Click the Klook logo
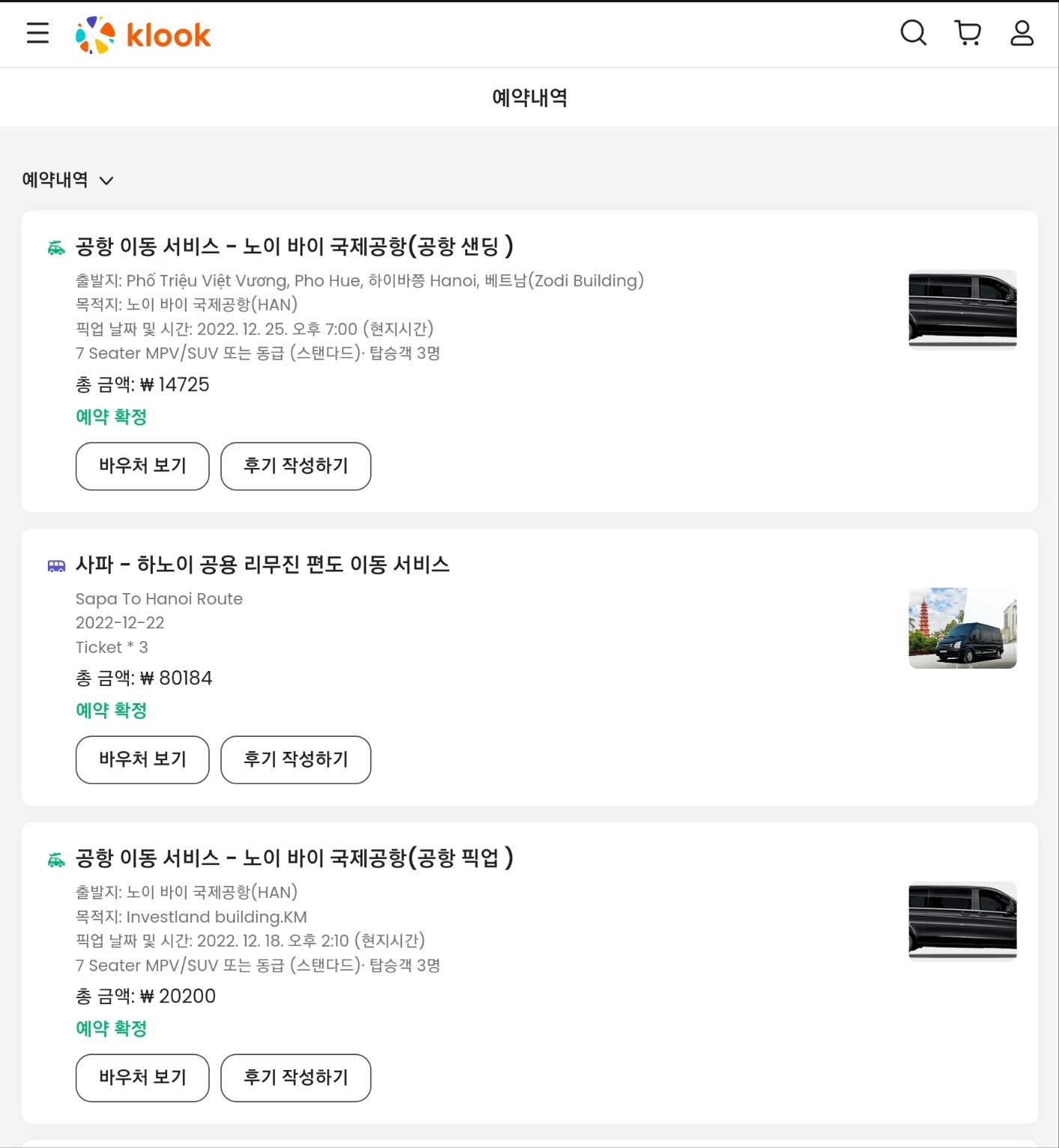 click(143, 35)
